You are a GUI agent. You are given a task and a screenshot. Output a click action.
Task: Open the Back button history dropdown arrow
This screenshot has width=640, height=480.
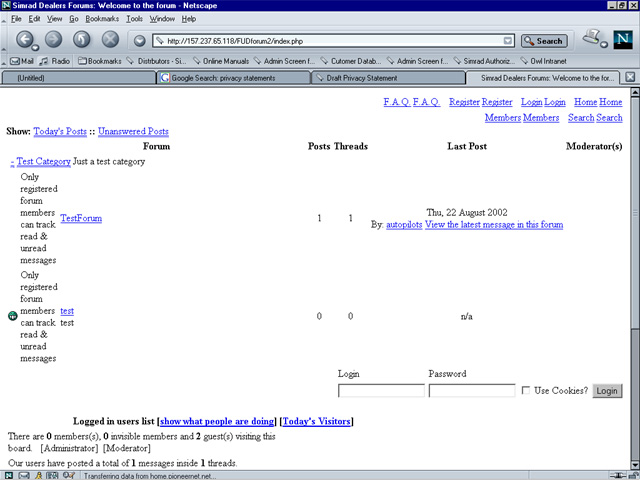coord(35,47)
